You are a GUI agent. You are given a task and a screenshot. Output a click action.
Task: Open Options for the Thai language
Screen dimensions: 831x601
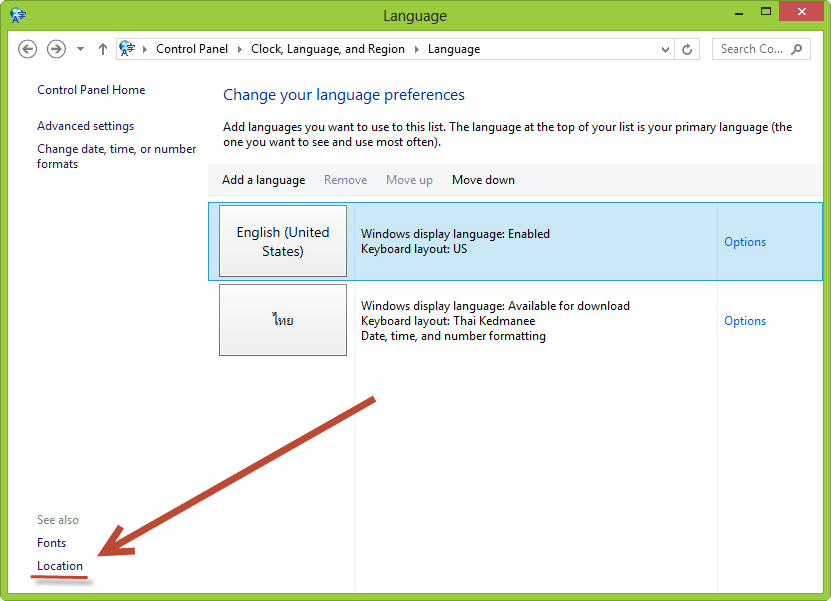(x=745, y=321)
